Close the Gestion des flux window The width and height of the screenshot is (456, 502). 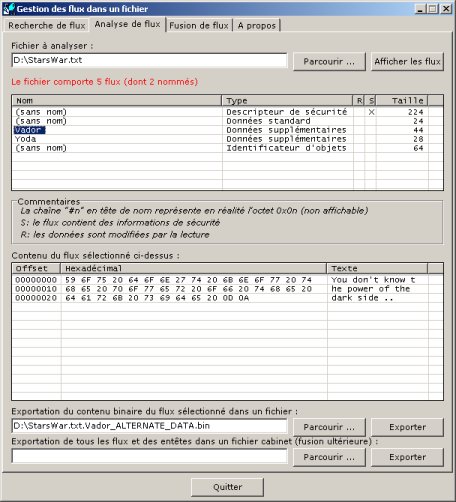446,9
